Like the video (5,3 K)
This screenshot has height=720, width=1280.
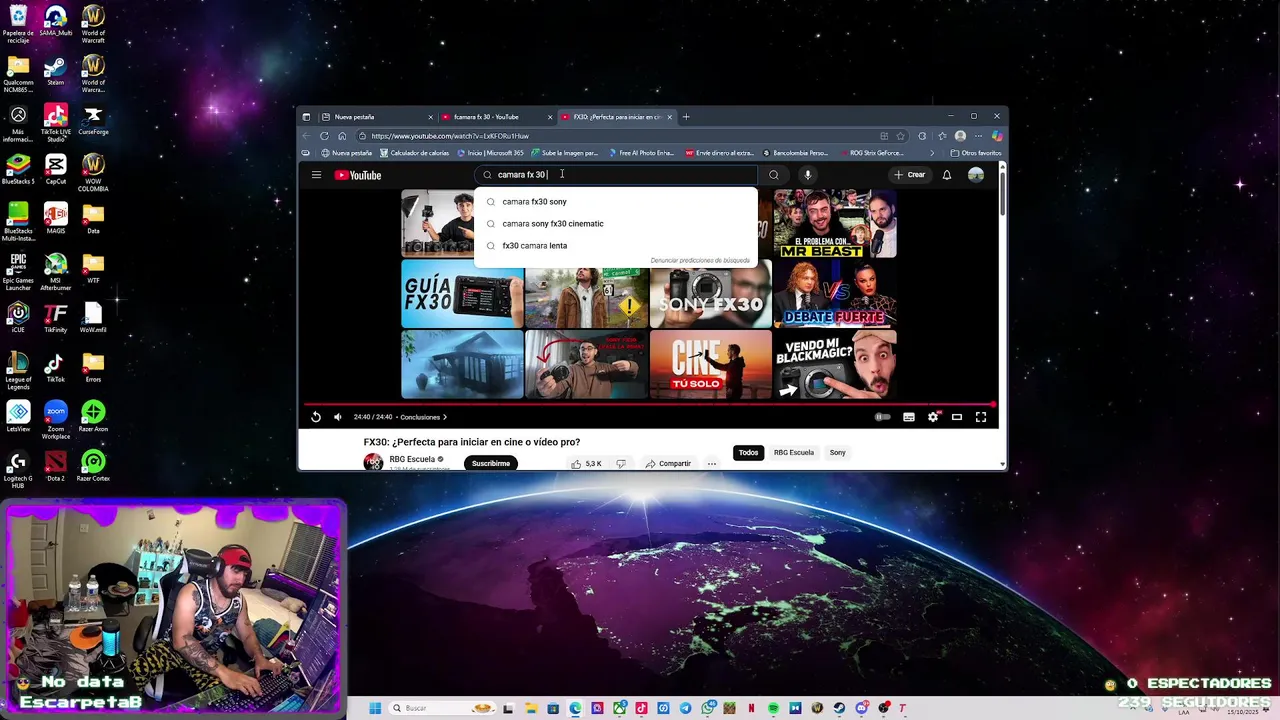[x=586, y=464]
